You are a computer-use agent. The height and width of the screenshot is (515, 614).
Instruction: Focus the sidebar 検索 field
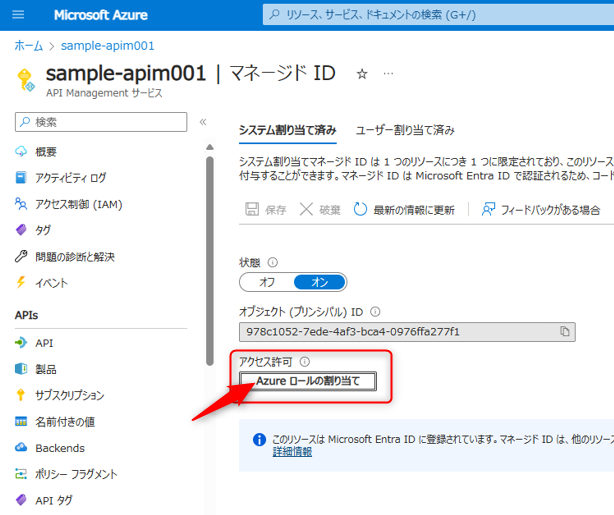click(x=101, y=122)
